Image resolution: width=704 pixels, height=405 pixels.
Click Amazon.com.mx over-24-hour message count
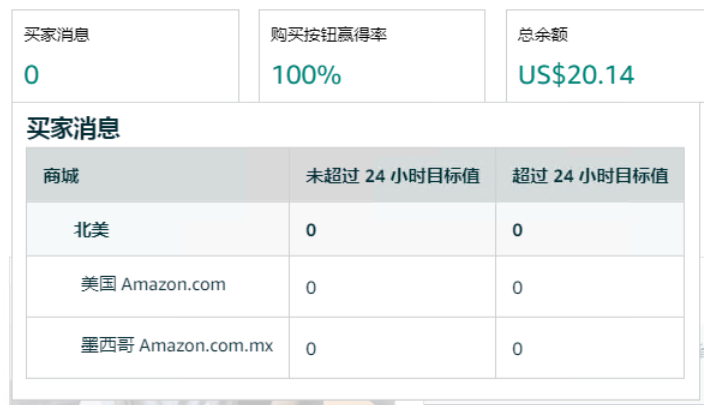tap(517, 349)
